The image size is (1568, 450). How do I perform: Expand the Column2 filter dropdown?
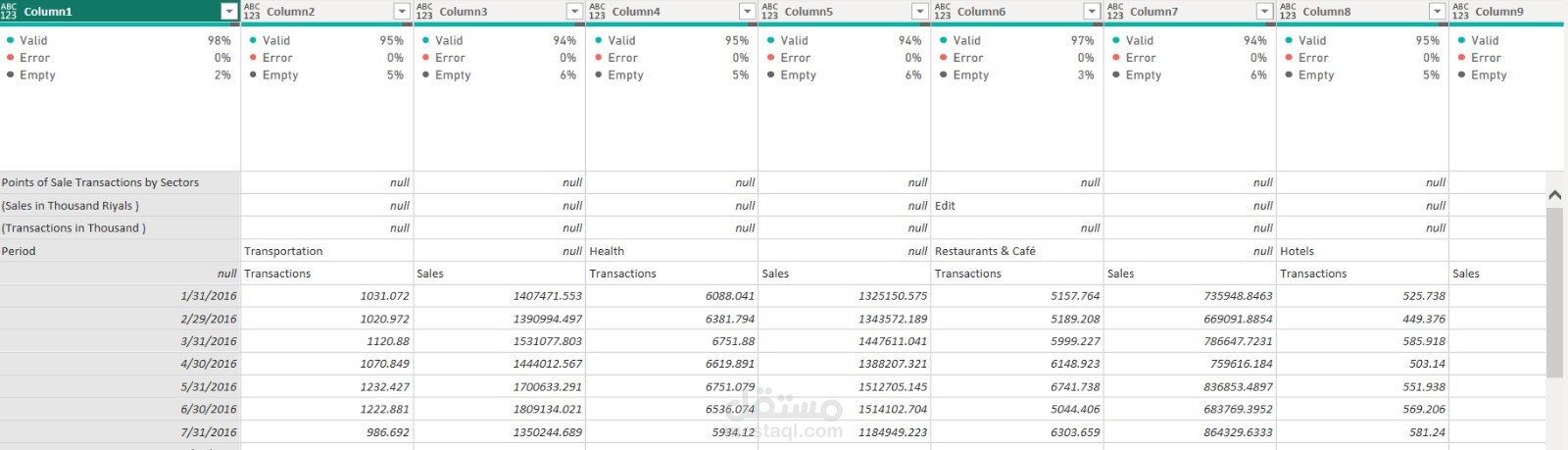[402, 11]
